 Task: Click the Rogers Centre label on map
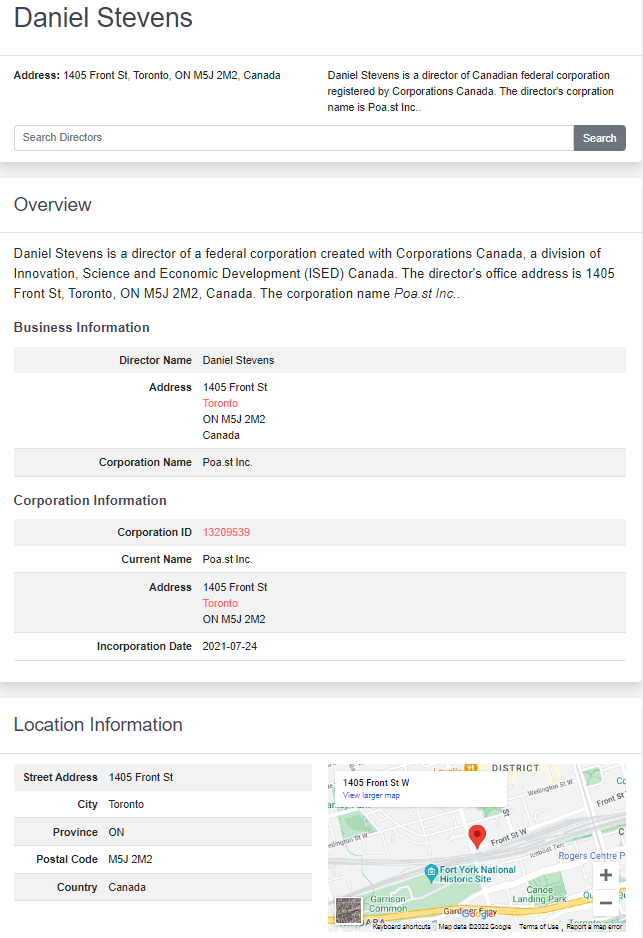591,856
